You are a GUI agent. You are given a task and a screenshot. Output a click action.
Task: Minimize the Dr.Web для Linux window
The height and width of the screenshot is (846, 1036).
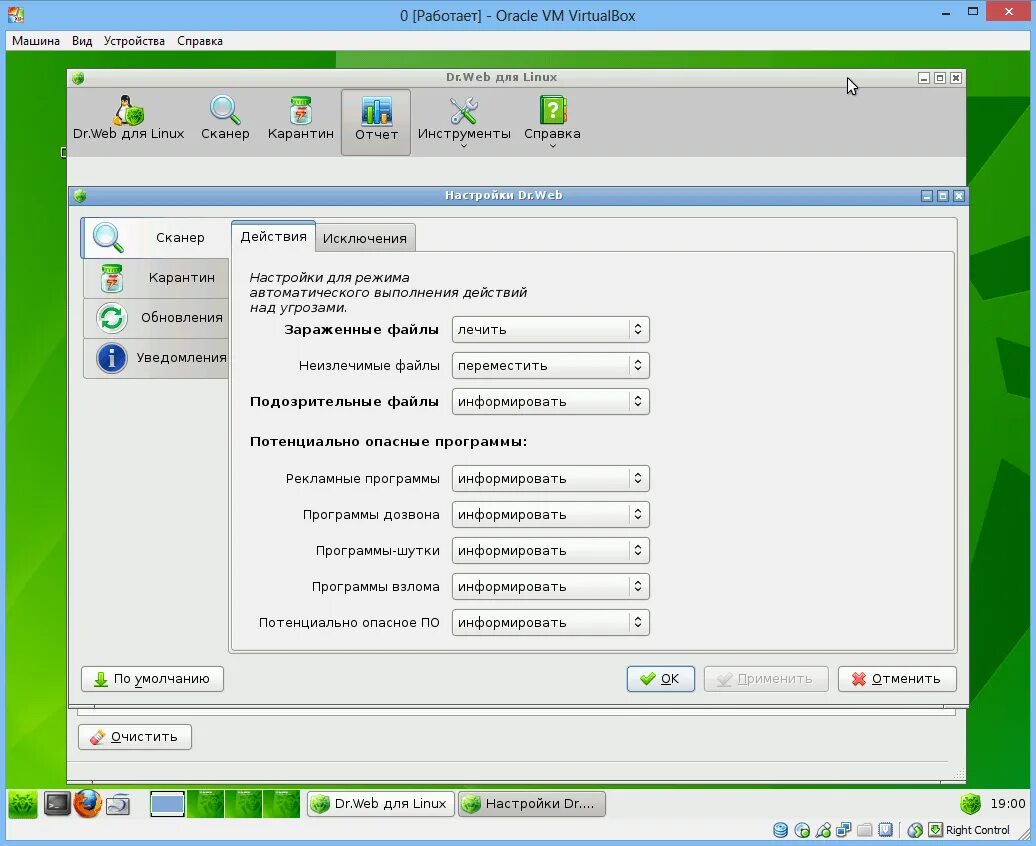point(924,78)
